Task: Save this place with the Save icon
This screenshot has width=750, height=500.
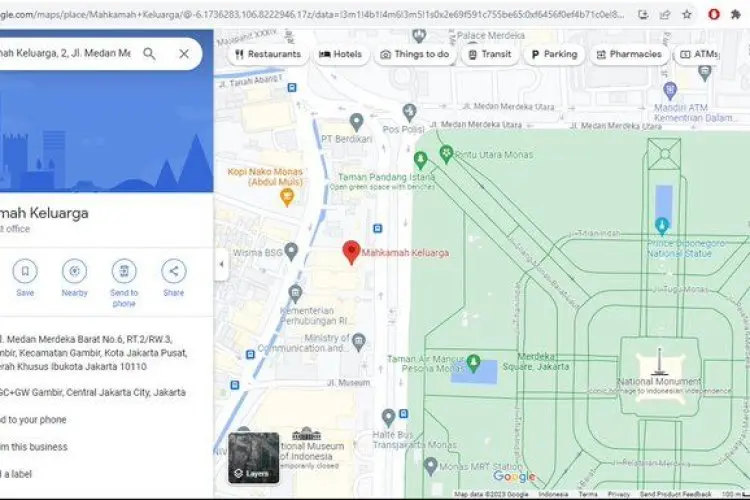Action: [x=25, y=271]
